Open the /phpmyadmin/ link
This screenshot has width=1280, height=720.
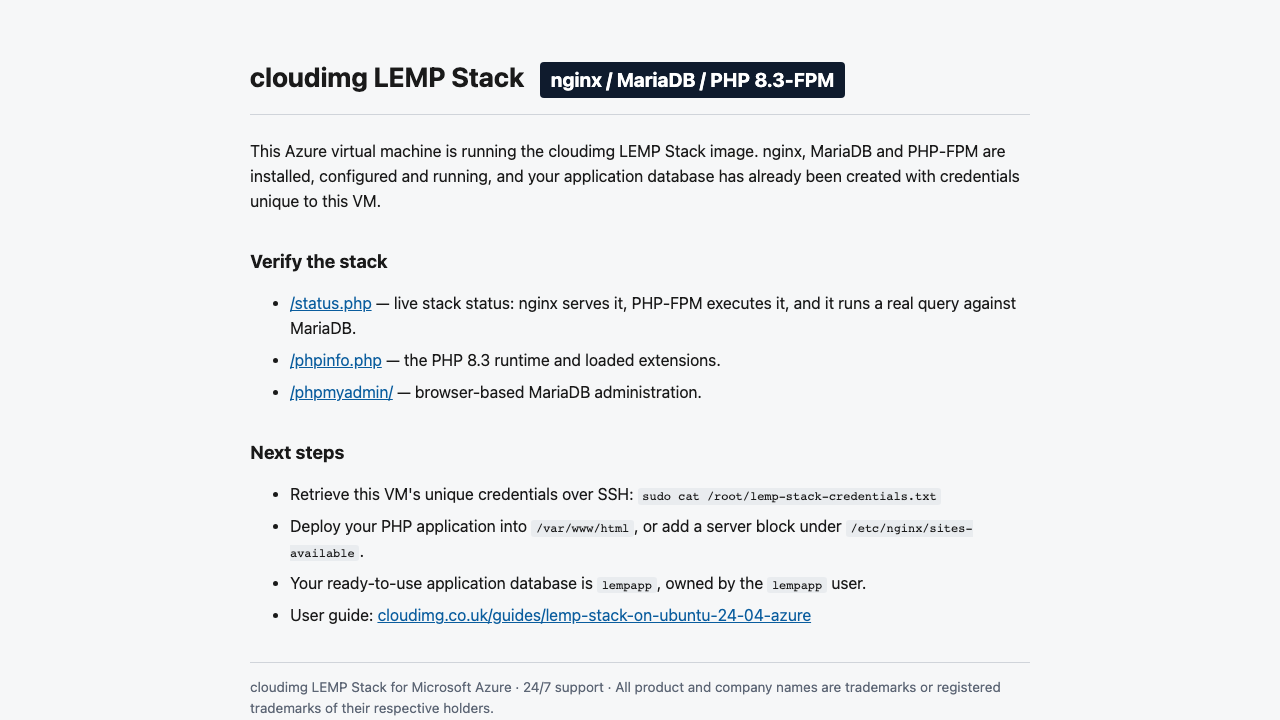pos(341,392)
